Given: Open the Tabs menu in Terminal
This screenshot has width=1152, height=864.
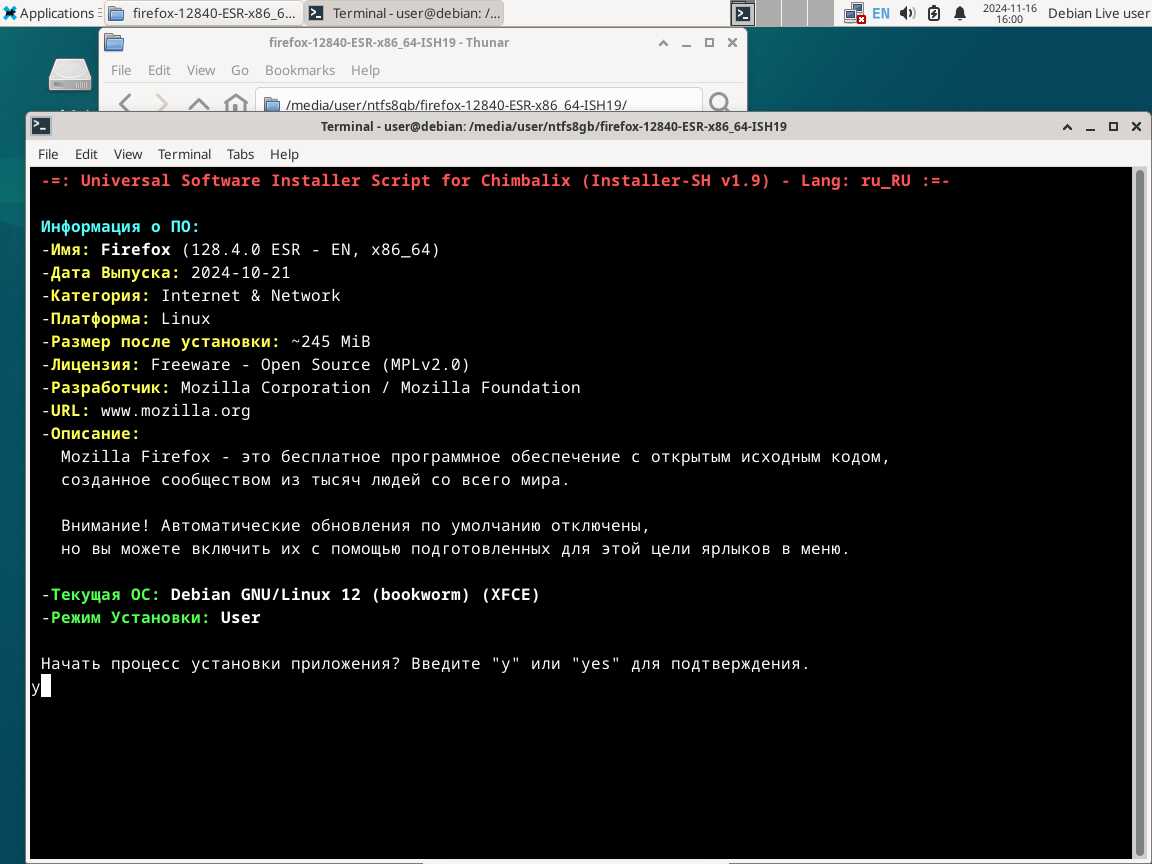Looking at the screenshot, I should 240,154.
